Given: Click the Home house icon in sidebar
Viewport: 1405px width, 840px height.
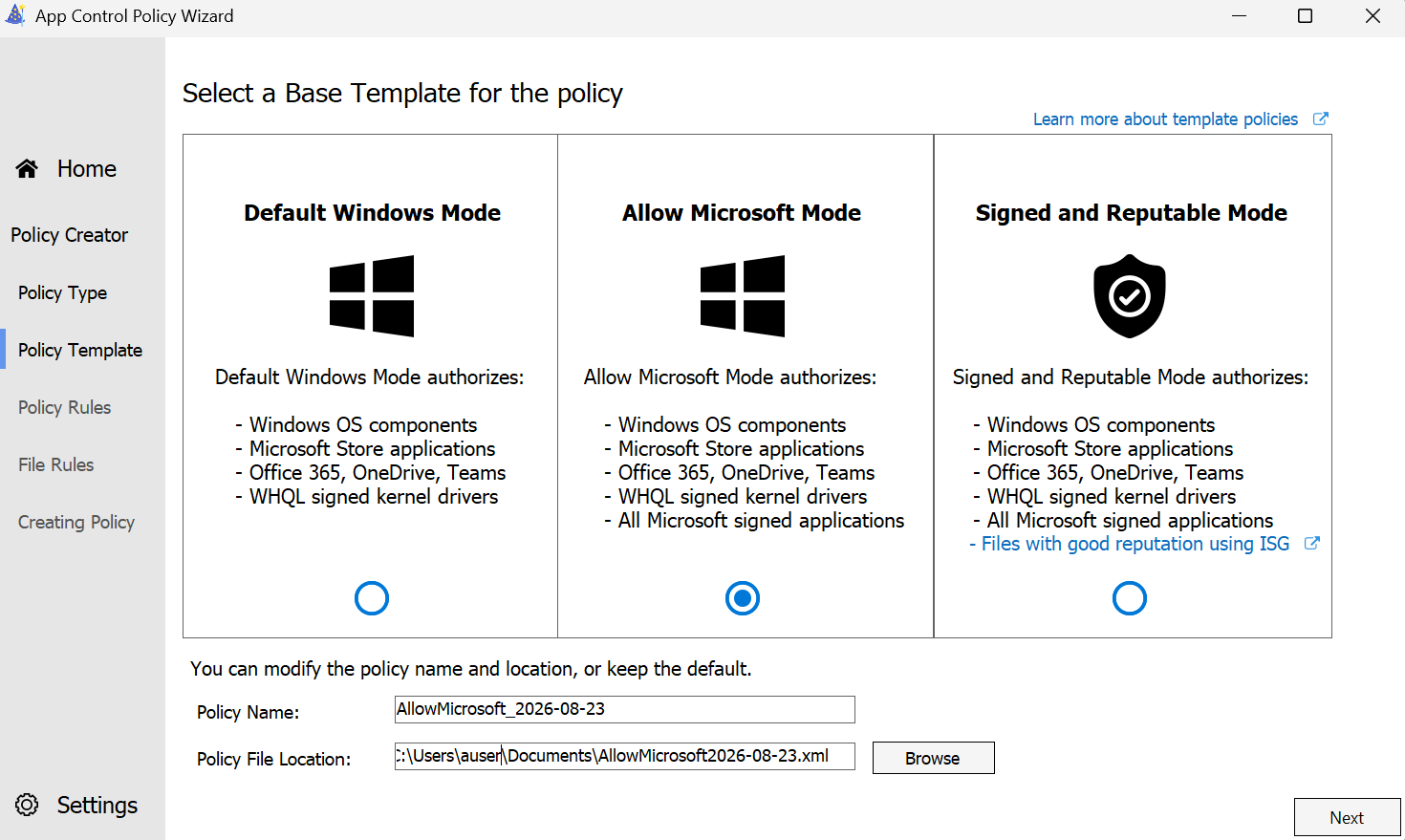Looking at the screenshot, I should pos(27,169).
